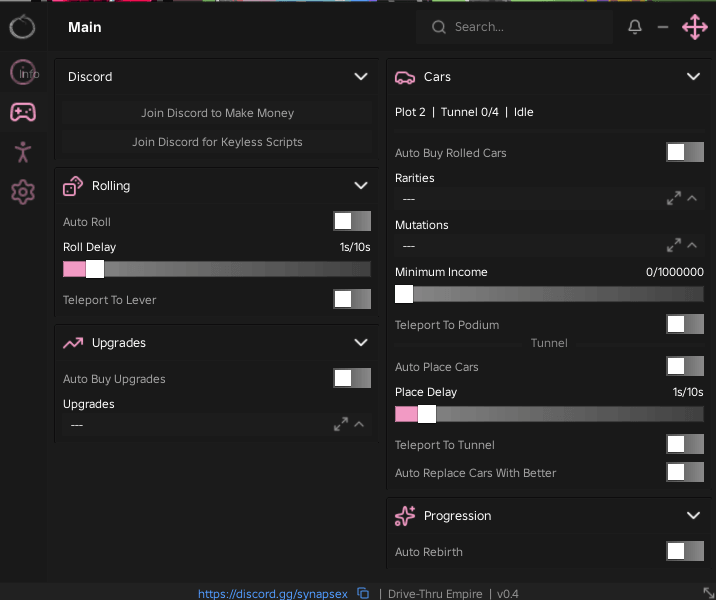The width and height of the screenshot is (716, 600).
Task: Adjust the Roll Delay slider
Action: click(x=217, y=269)
